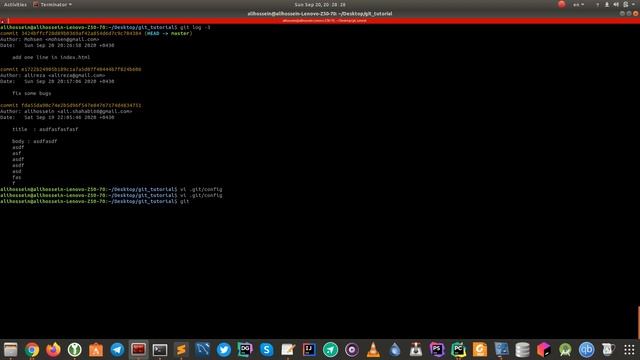Open Activities overview
The height and width of the screenshot is (360, 640).
coord(15,4)
